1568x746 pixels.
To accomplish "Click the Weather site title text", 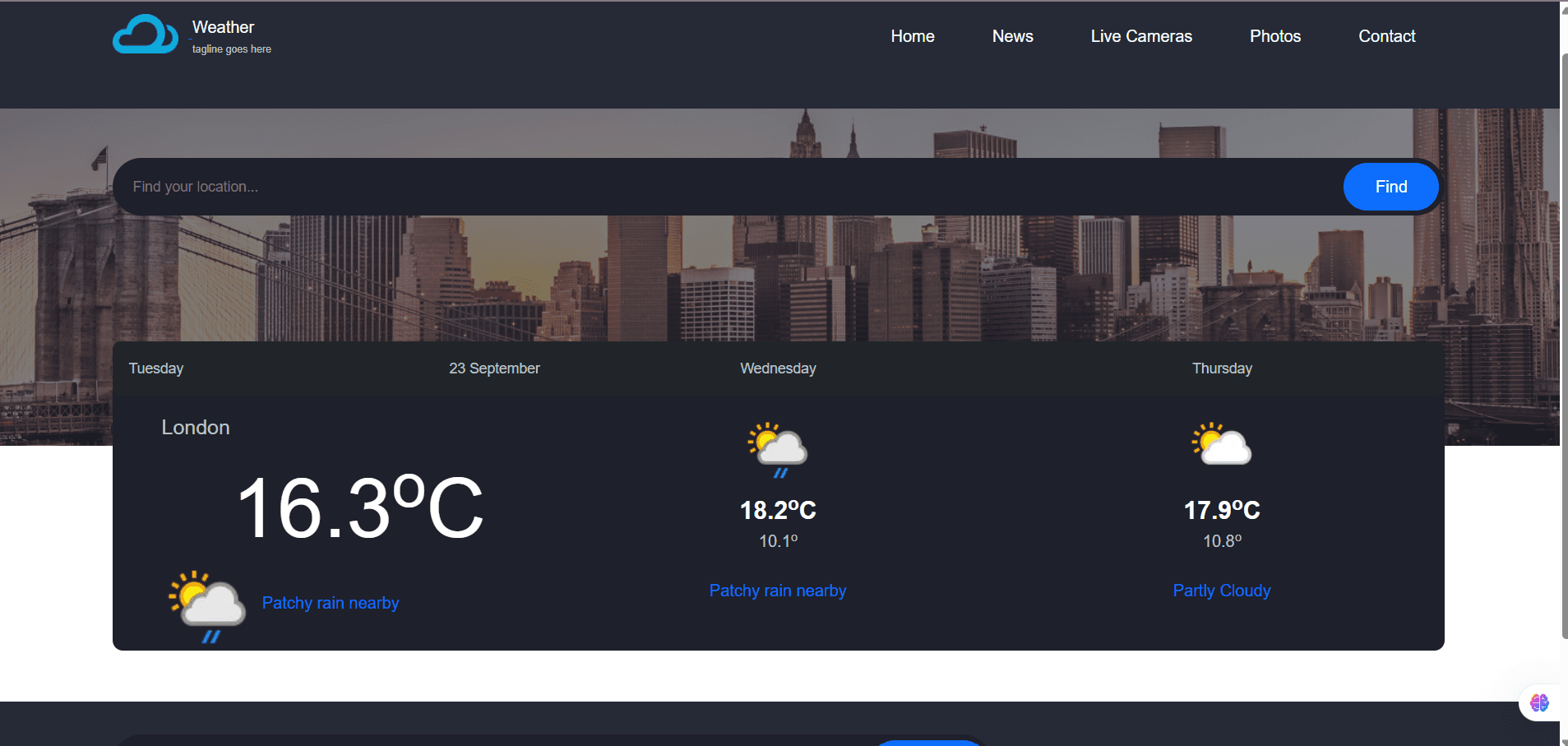I will point(223,27).
